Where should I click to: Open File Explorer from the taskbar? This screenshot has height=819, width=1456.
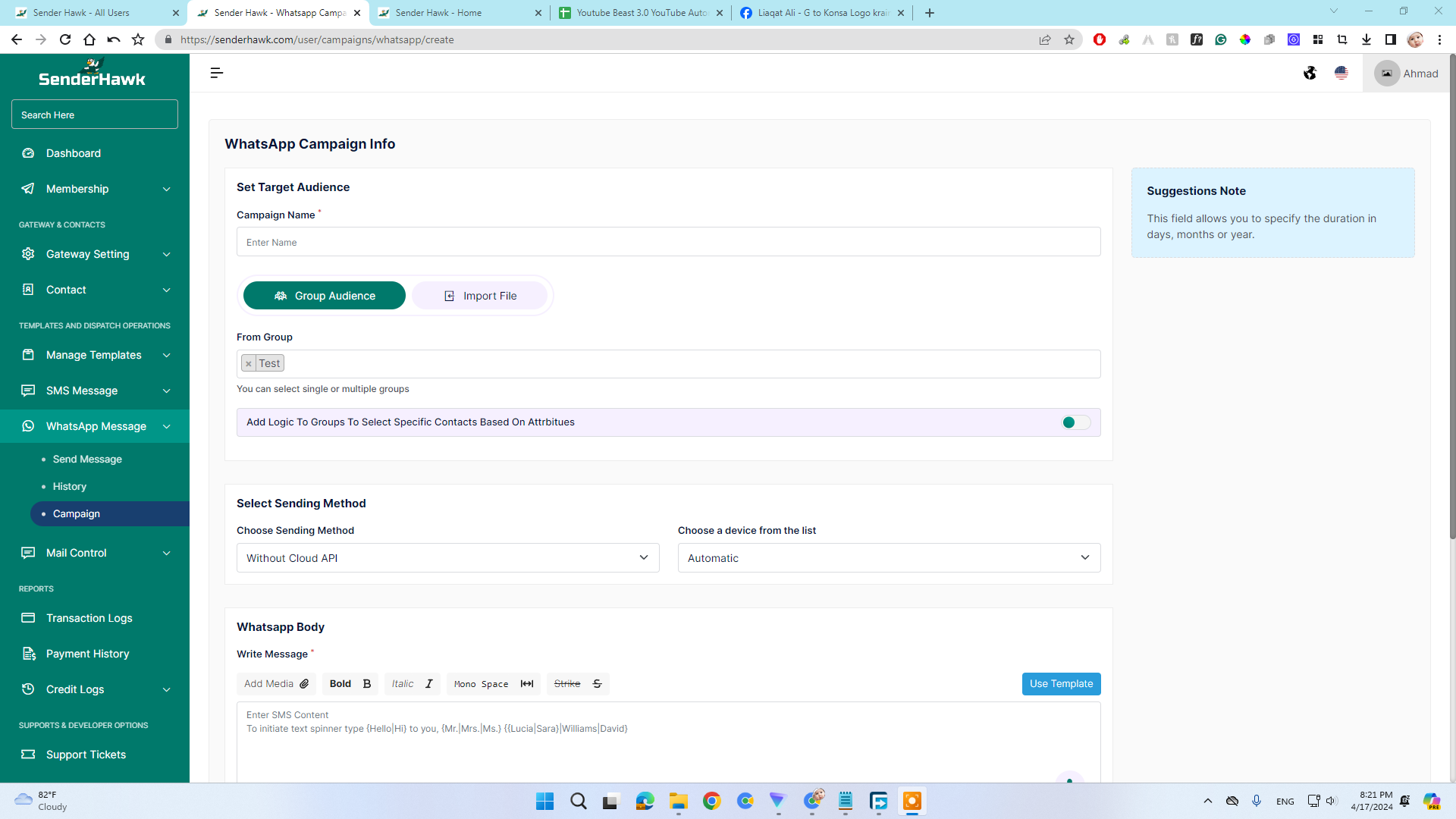click(x=678, y=801)
